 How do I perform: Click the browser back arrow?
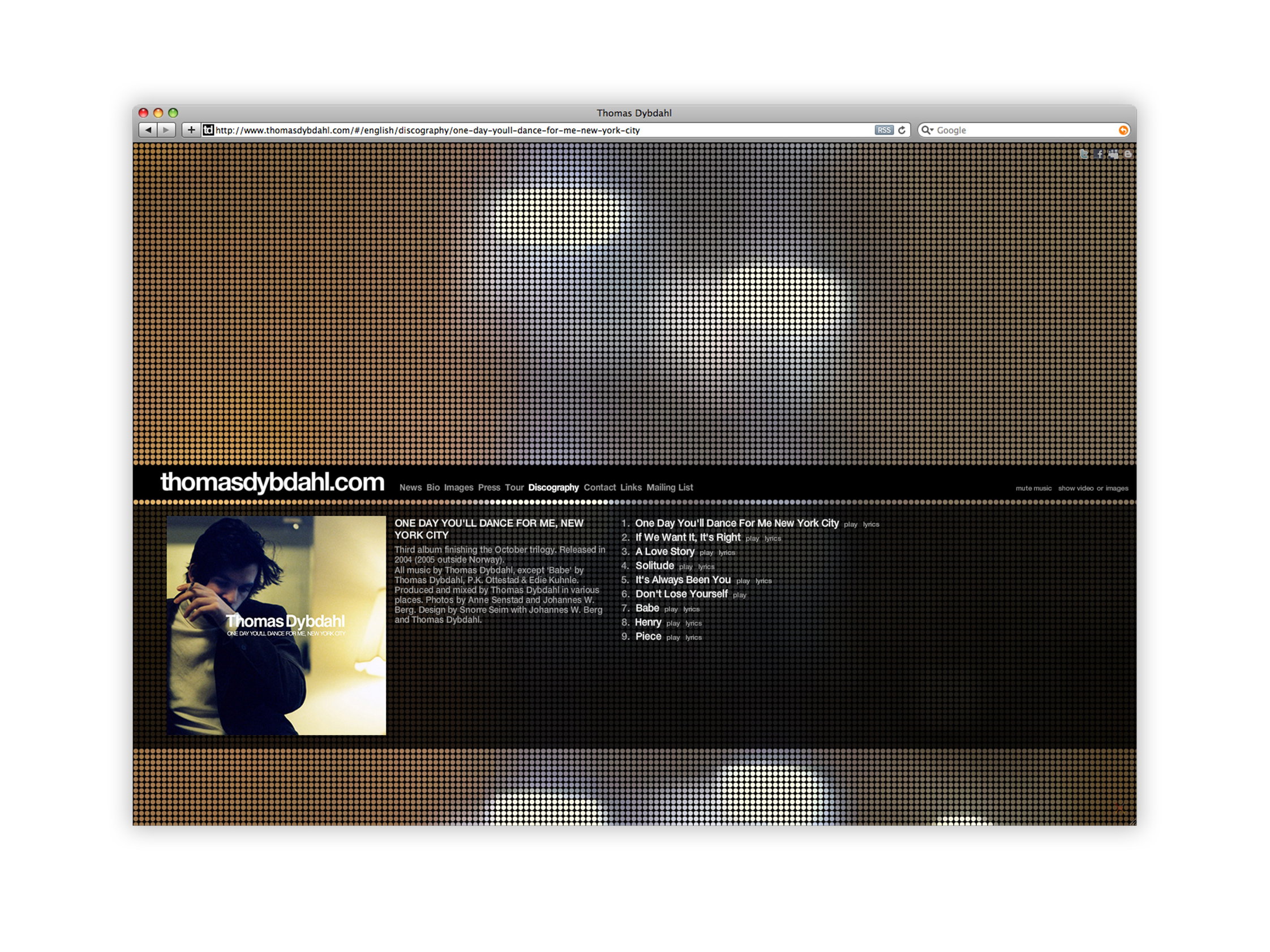148,130
